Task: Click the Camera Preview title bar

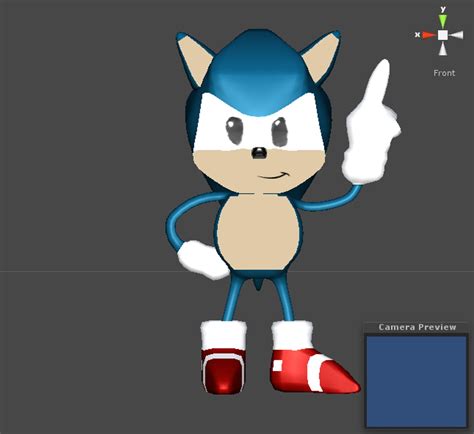Action: (x=417, y=327)
